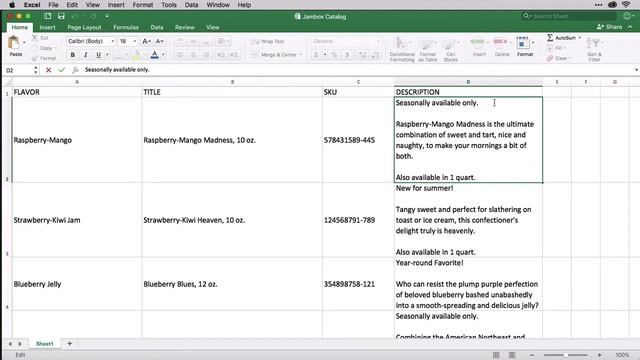The image size is (640, 360).
Task: Cancel the cell edit with red X
Action: (x=49, y=70)
